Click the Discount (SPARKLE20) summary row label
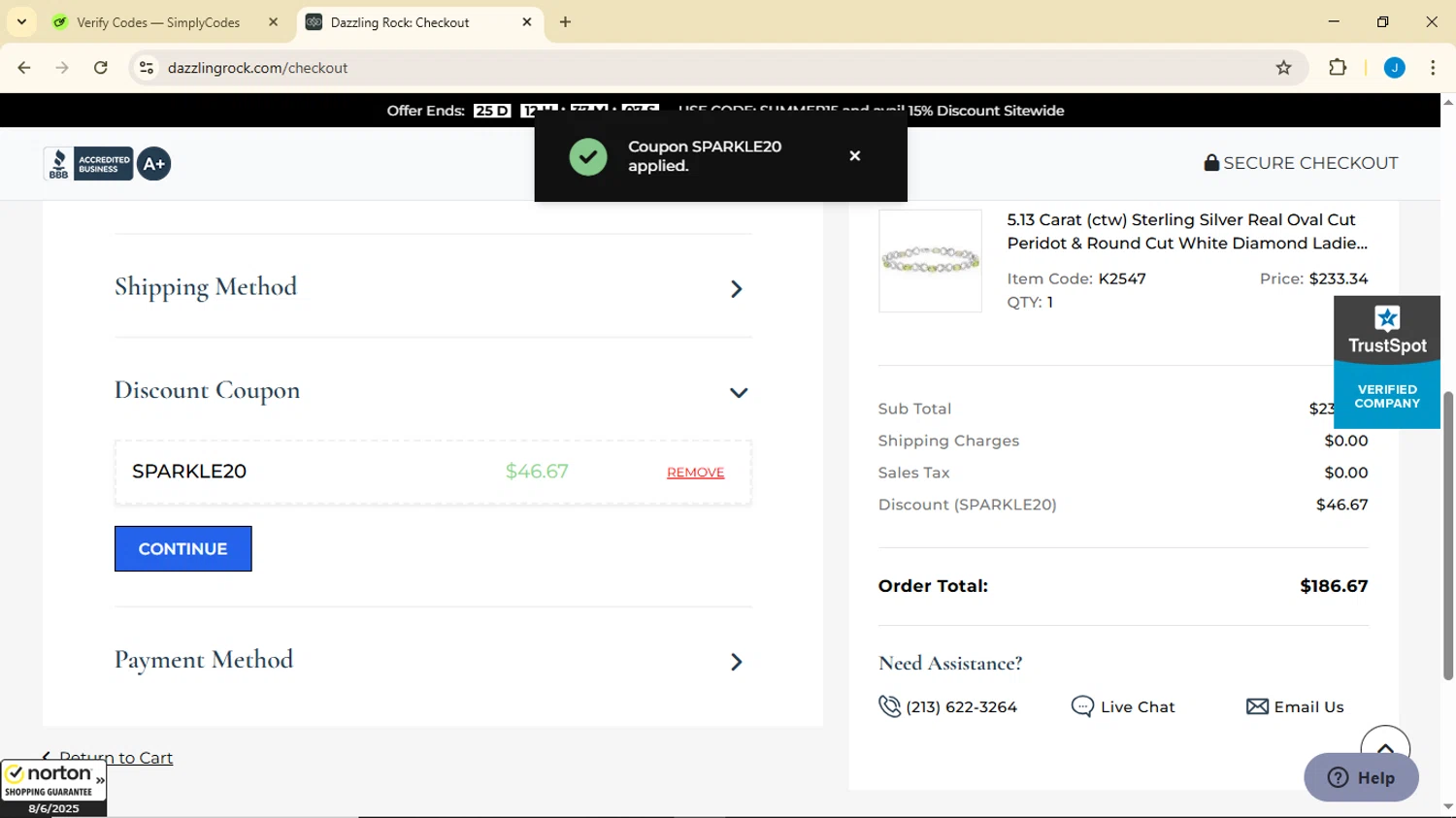 [968, 505]
